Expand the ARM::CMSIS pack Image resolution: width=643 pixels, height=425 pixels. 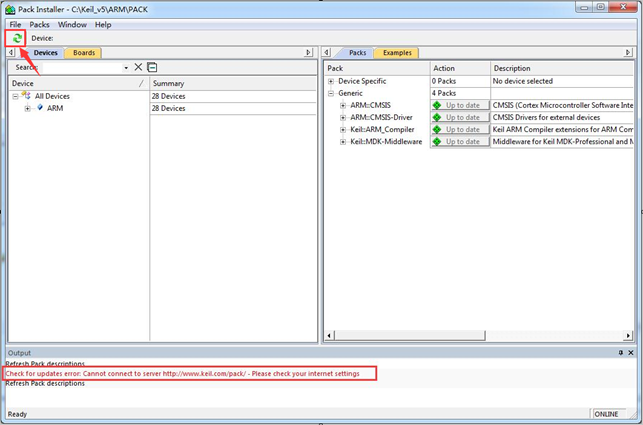point(343,106)
